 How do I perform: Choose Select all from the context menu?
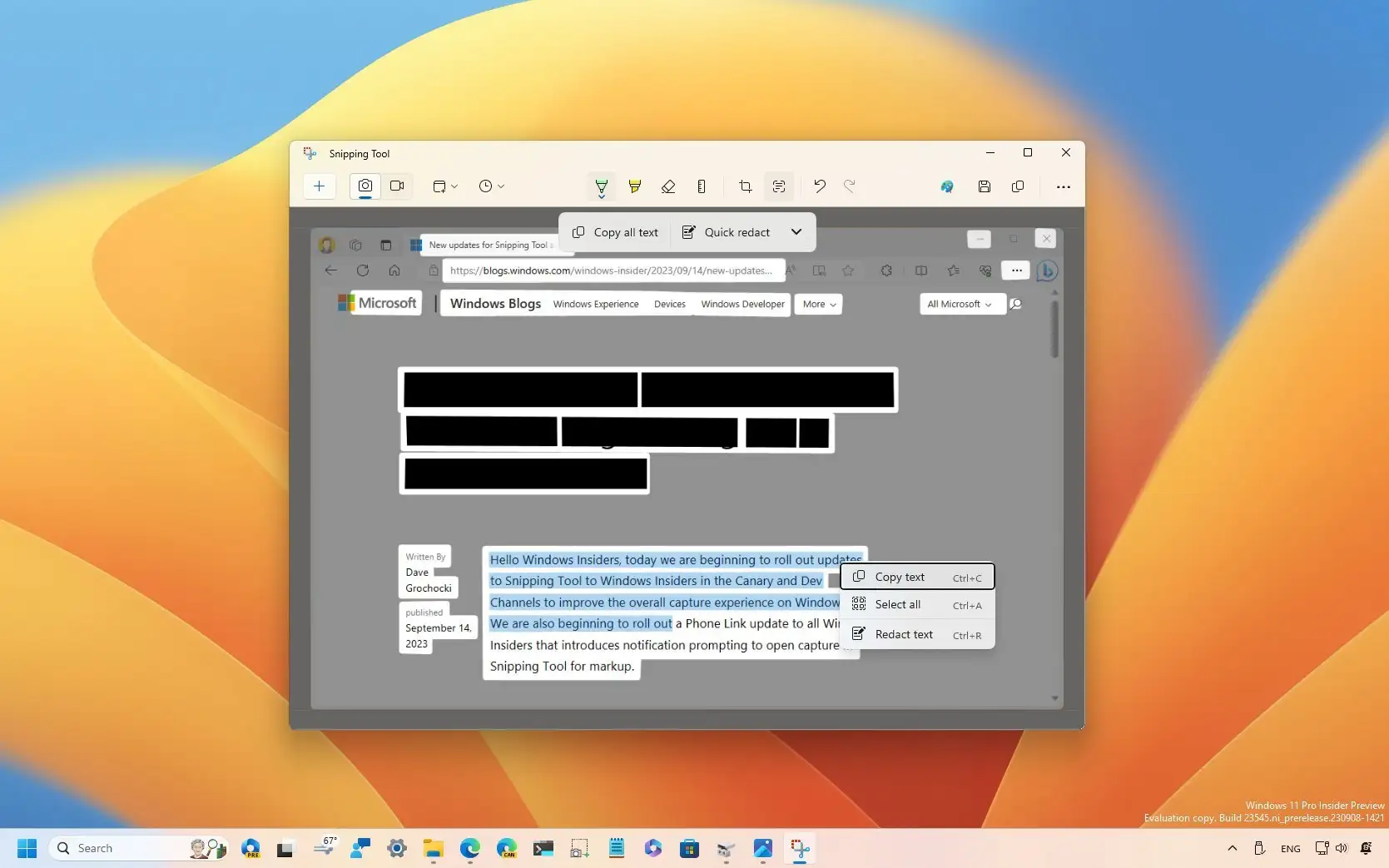point(897,605)
